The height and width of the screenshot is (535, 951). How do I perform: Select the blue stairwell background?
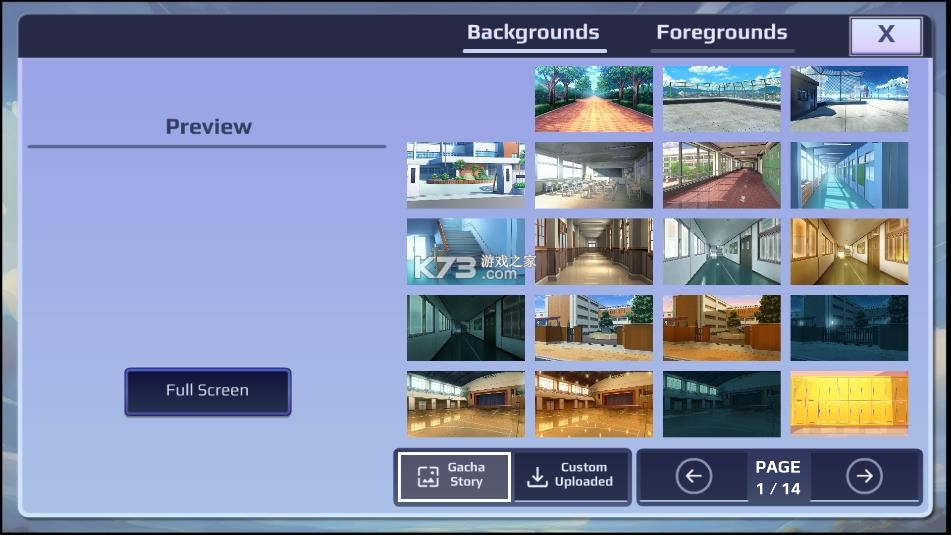click(465, 251)
